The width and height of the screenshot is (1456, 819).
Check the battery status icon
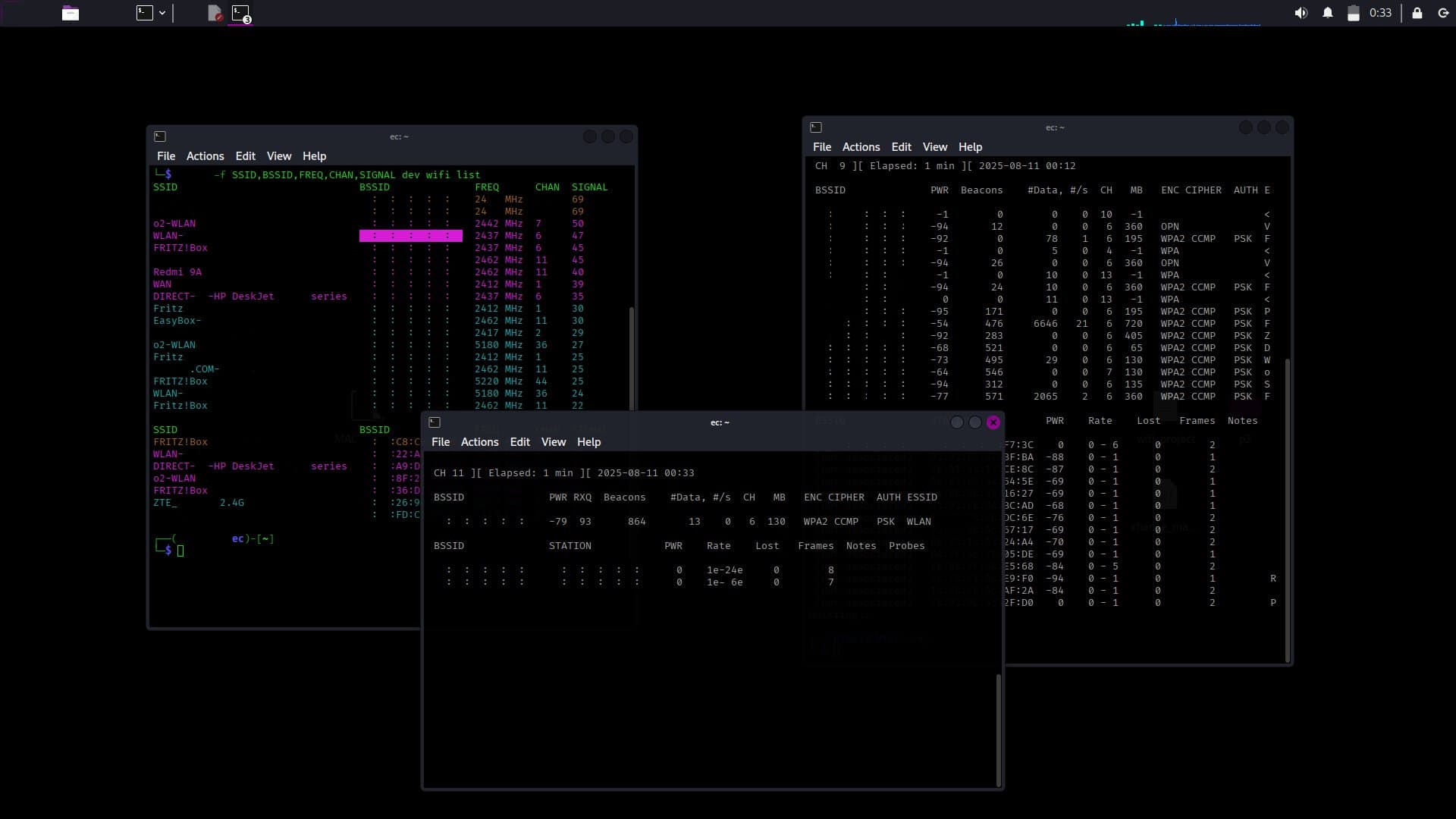[x=1354, y=13]
